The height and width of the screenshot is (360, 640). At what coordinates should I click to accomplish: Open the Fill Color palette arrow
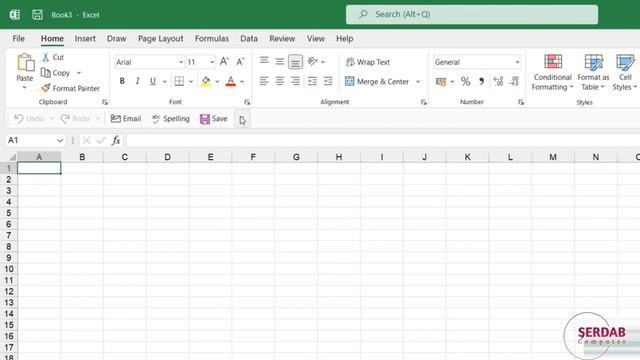[217, 82]
